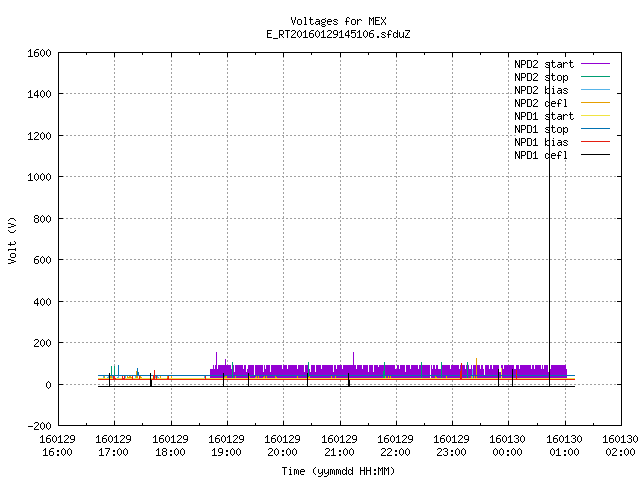640x480 pixels.
Task: Click the 1600 y-axis tick label
Action: 39,53
